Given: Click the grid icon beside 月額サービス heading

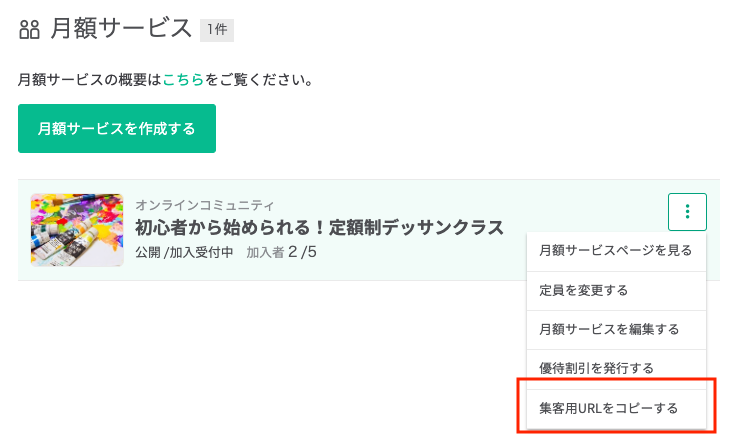Looking at the screenshot, I should pyautogui.click(x=29, y=30).
